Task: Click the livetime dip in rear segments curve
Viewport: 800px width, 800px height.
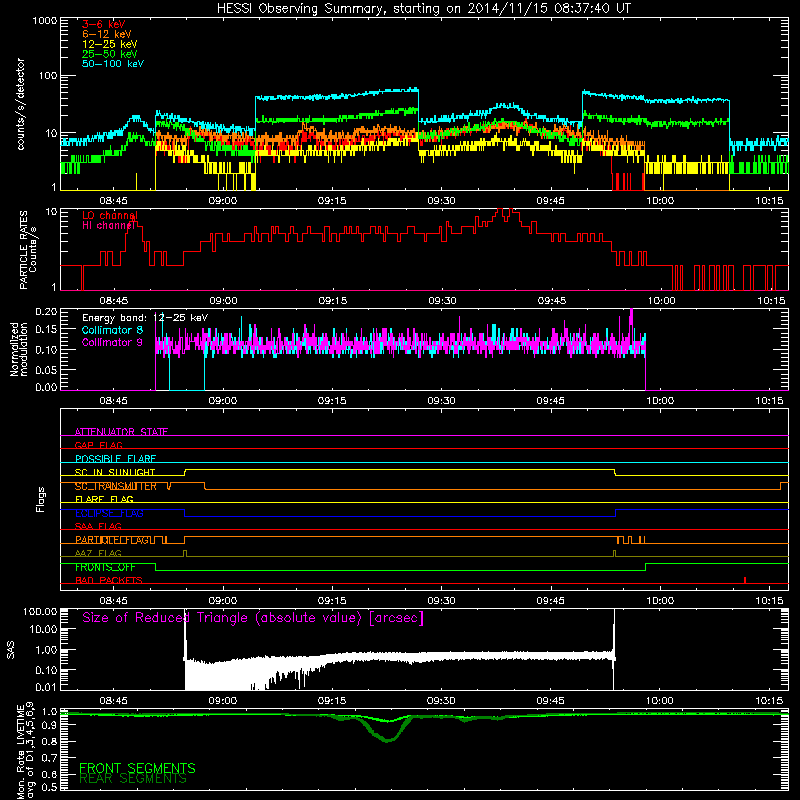Action: [x=388, y=738]
